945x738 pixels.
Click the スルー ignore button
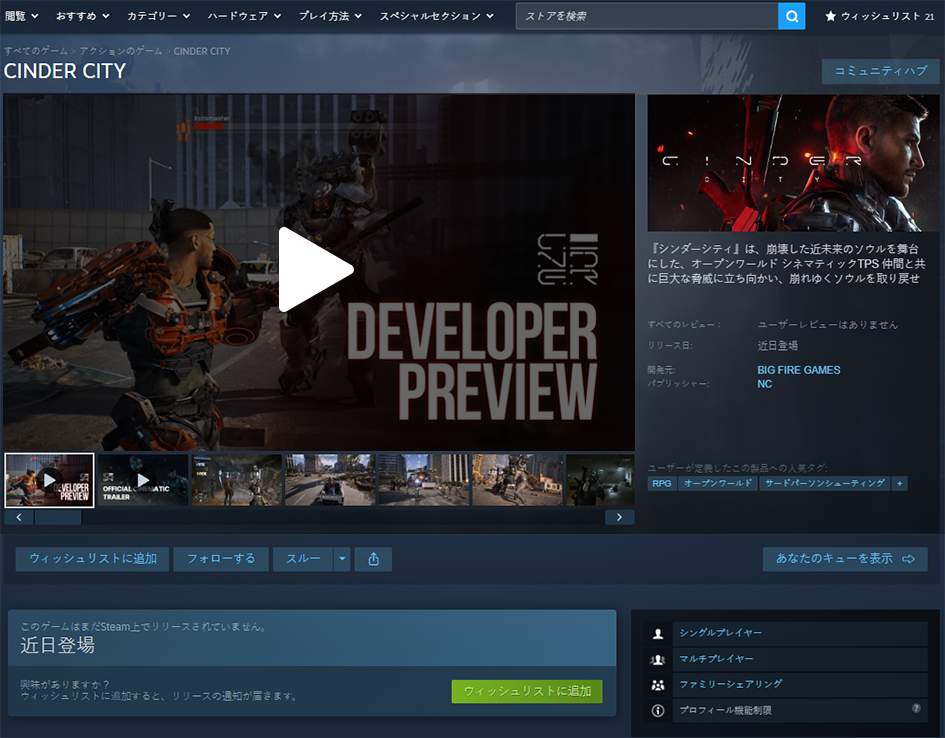pos(303,559)
